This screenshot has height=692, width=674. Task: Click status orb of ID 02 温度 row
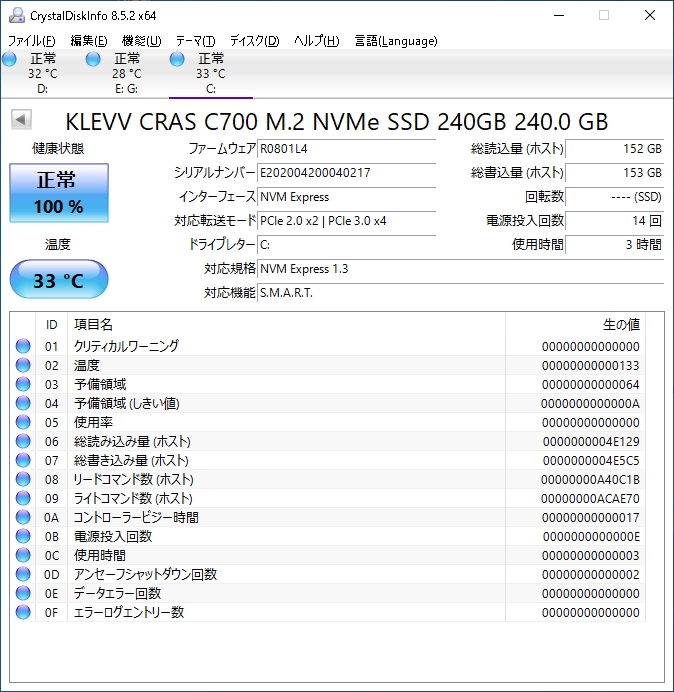23,365
